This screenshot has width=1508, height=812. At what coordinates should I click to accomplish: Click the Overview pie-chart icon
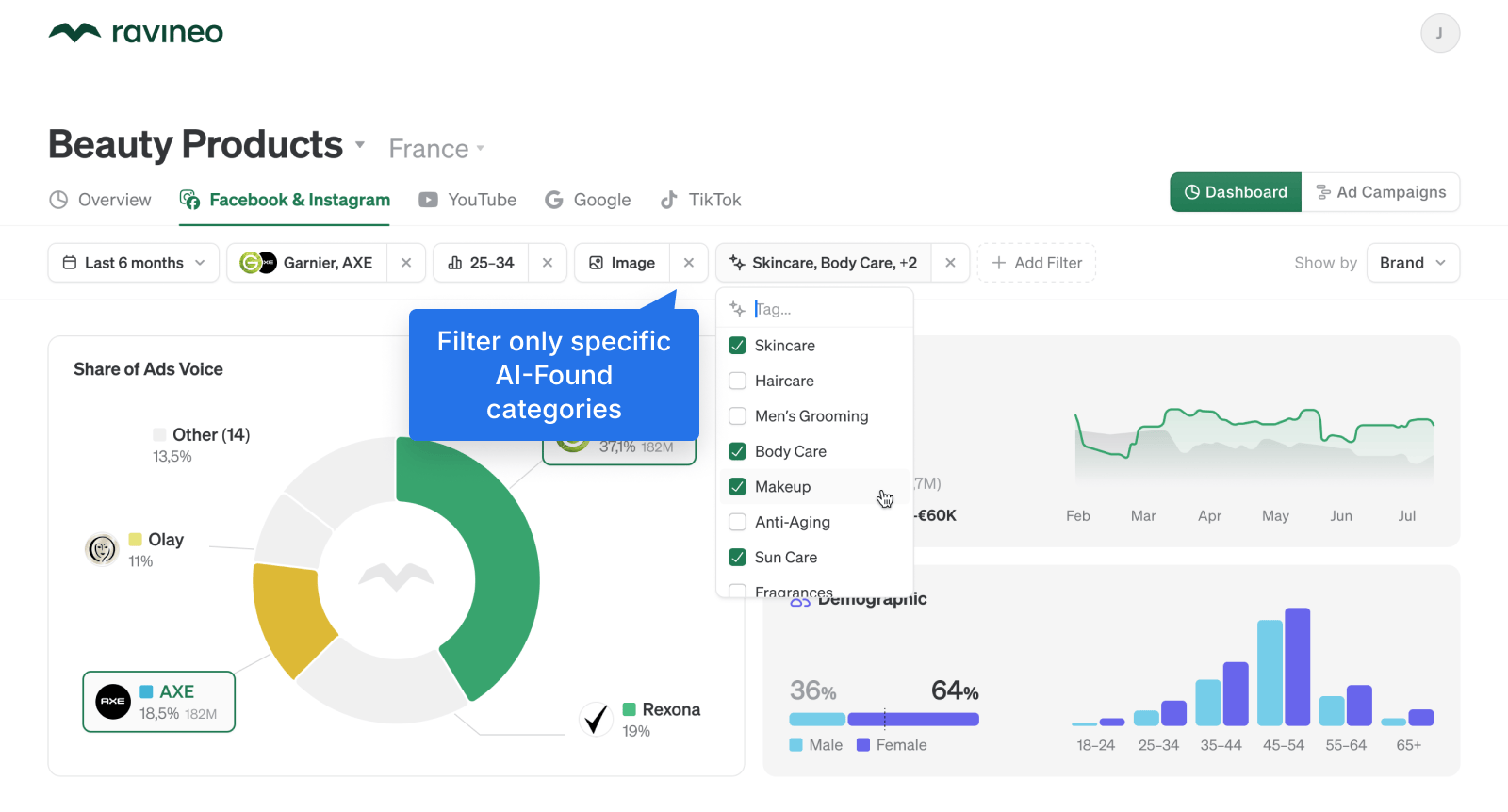58,200
